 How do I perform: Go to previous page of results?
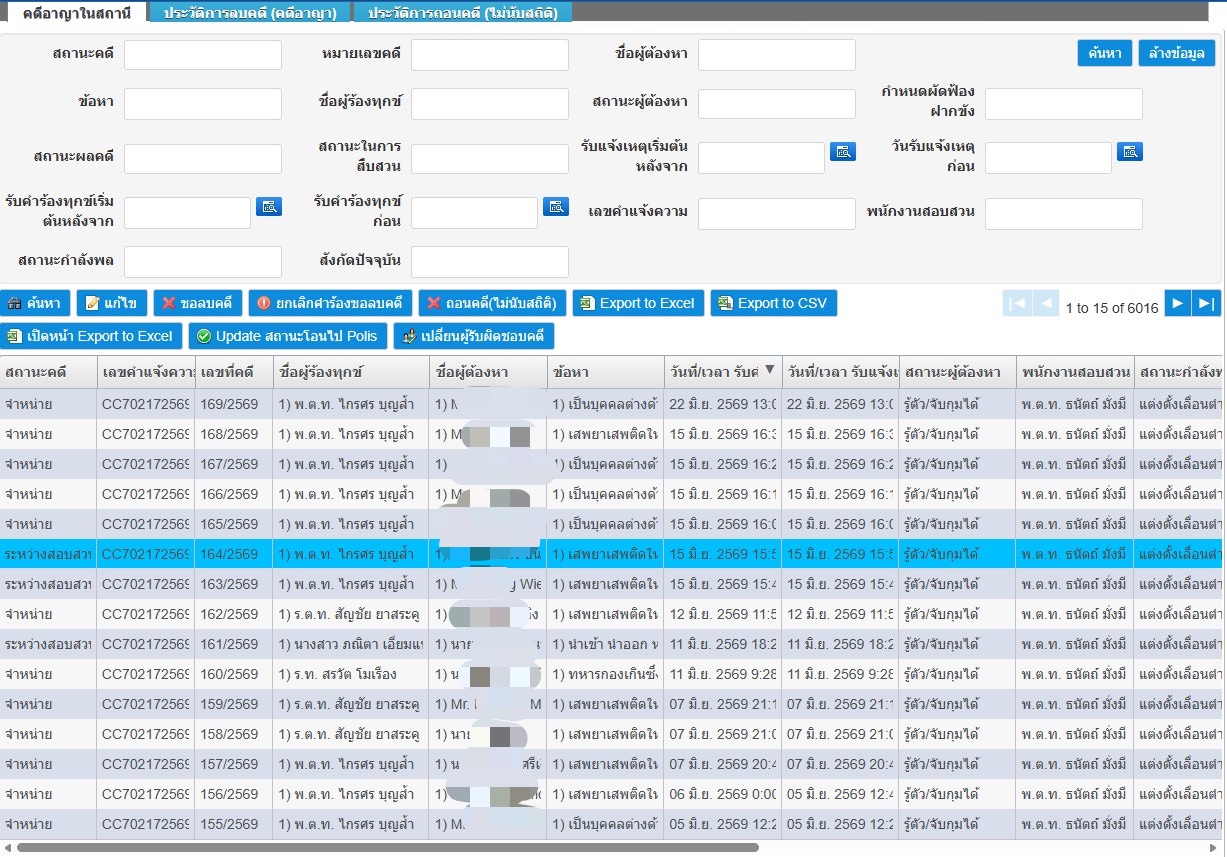tap(1046, 303)
